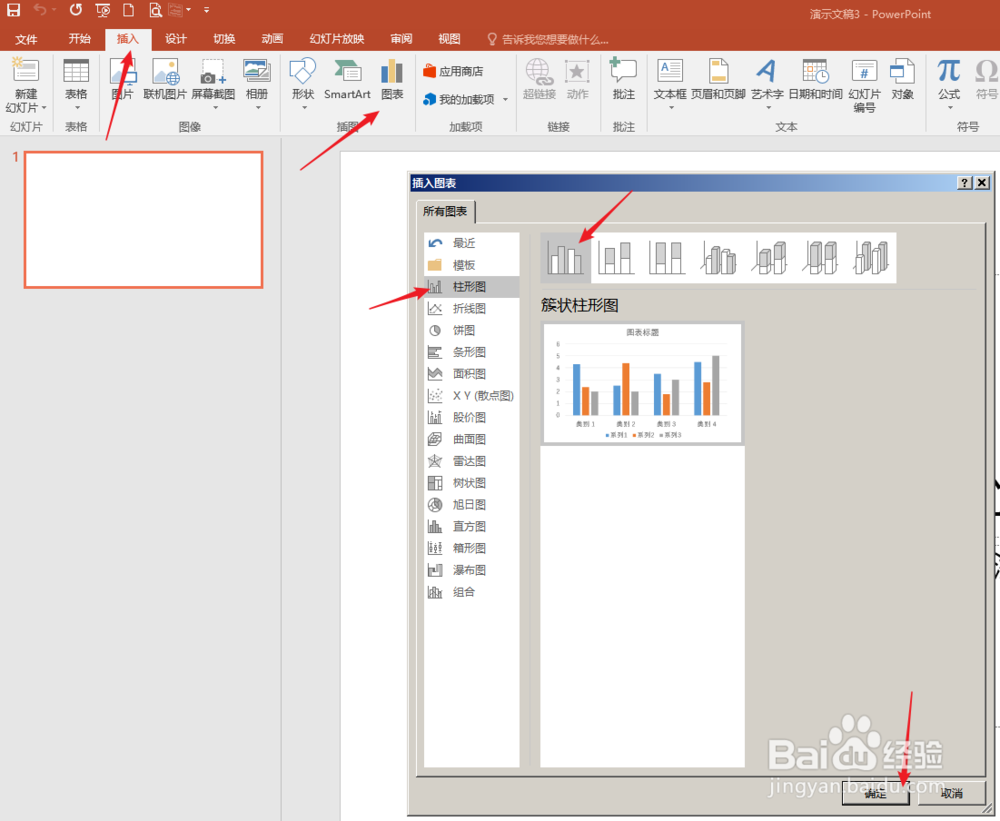Click the Action (动作) button
The image size is (1000, 821).
pos(577,79)
